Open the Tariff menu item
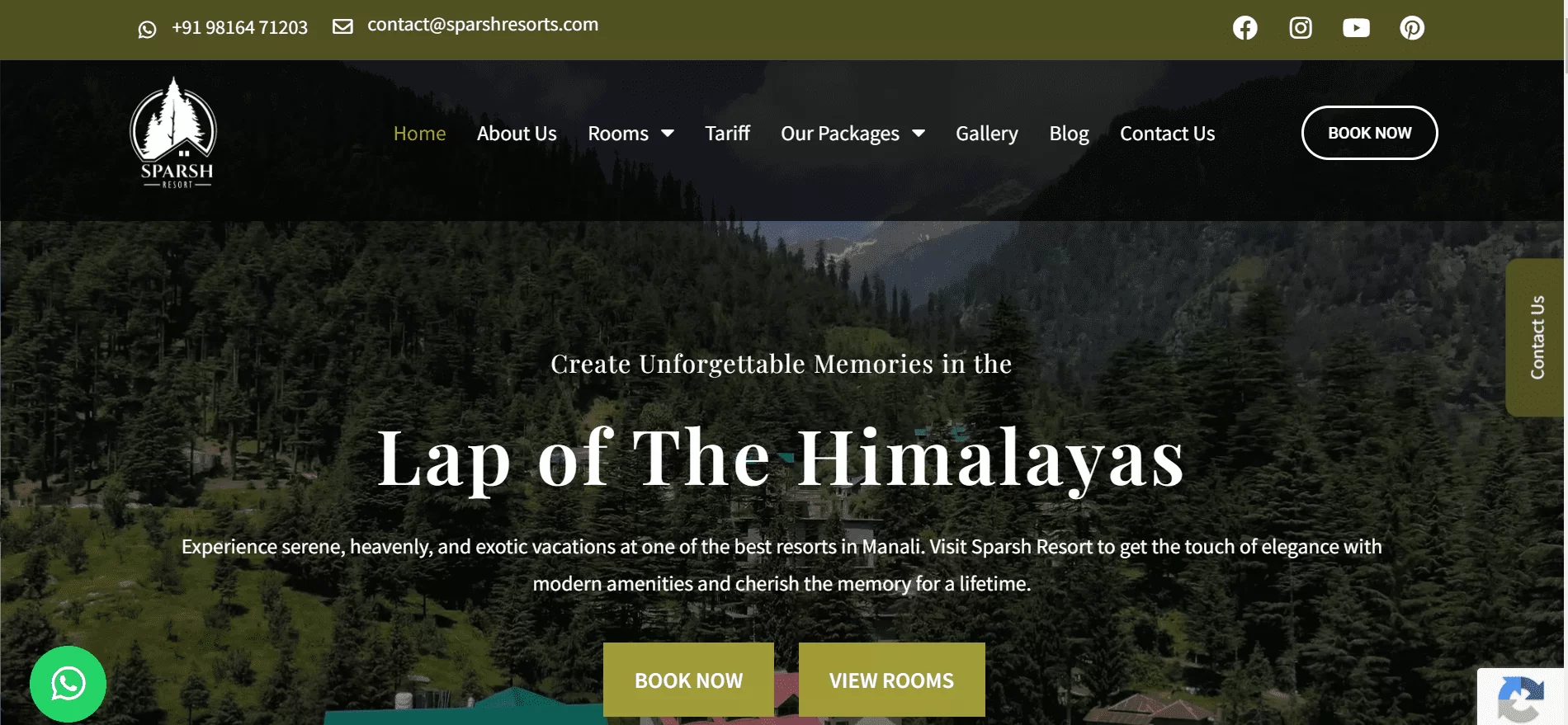 [x=727, y=134]
